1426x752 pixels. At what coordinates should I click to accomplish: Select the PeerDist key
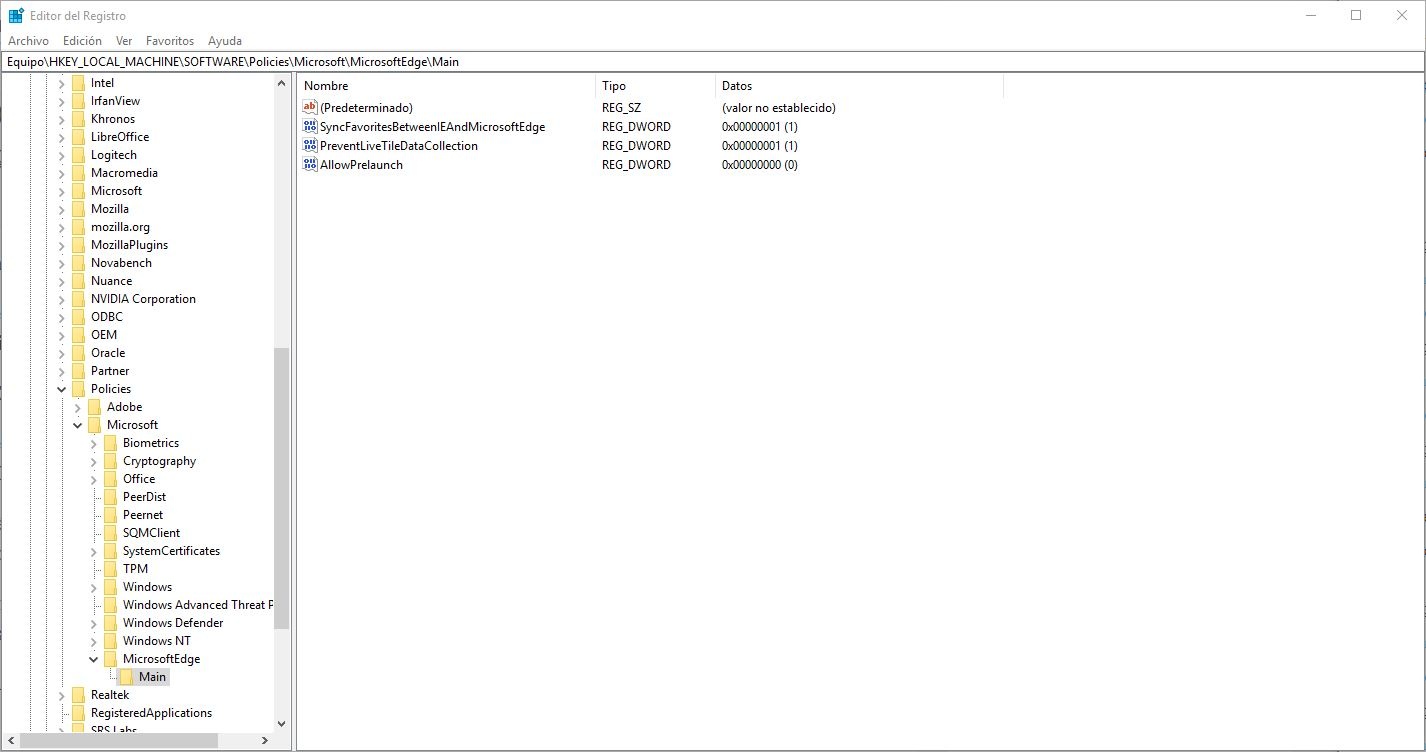[x=144, y=497]
